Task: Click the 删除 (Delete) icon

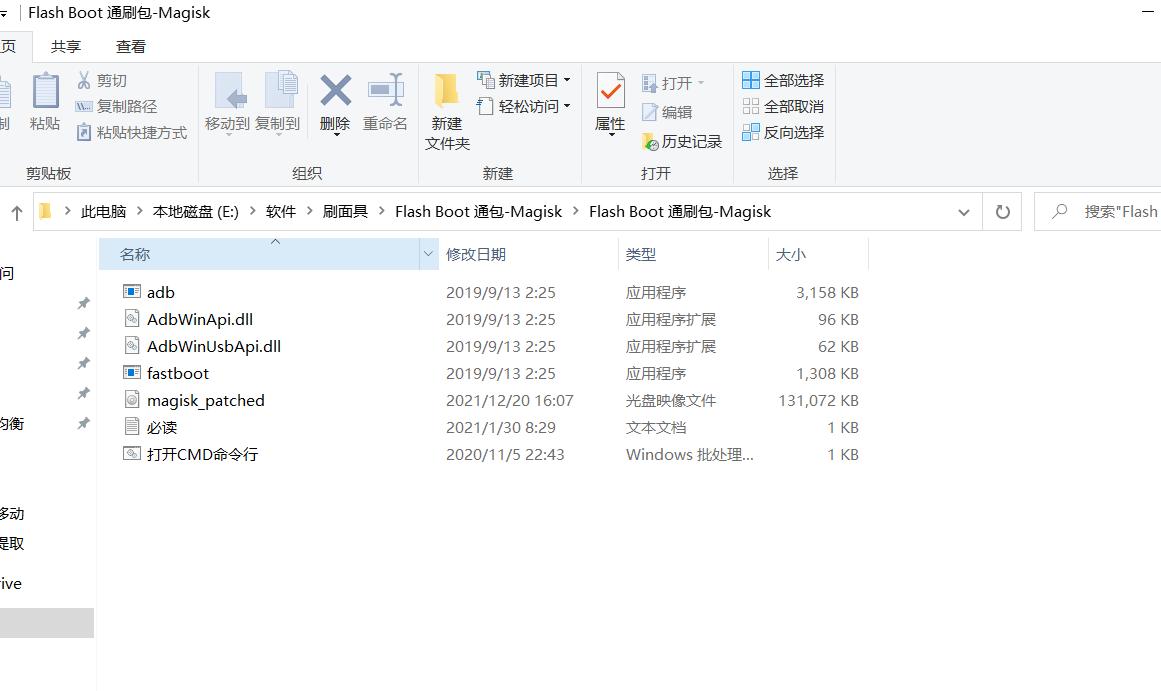Action: [334, 100]
